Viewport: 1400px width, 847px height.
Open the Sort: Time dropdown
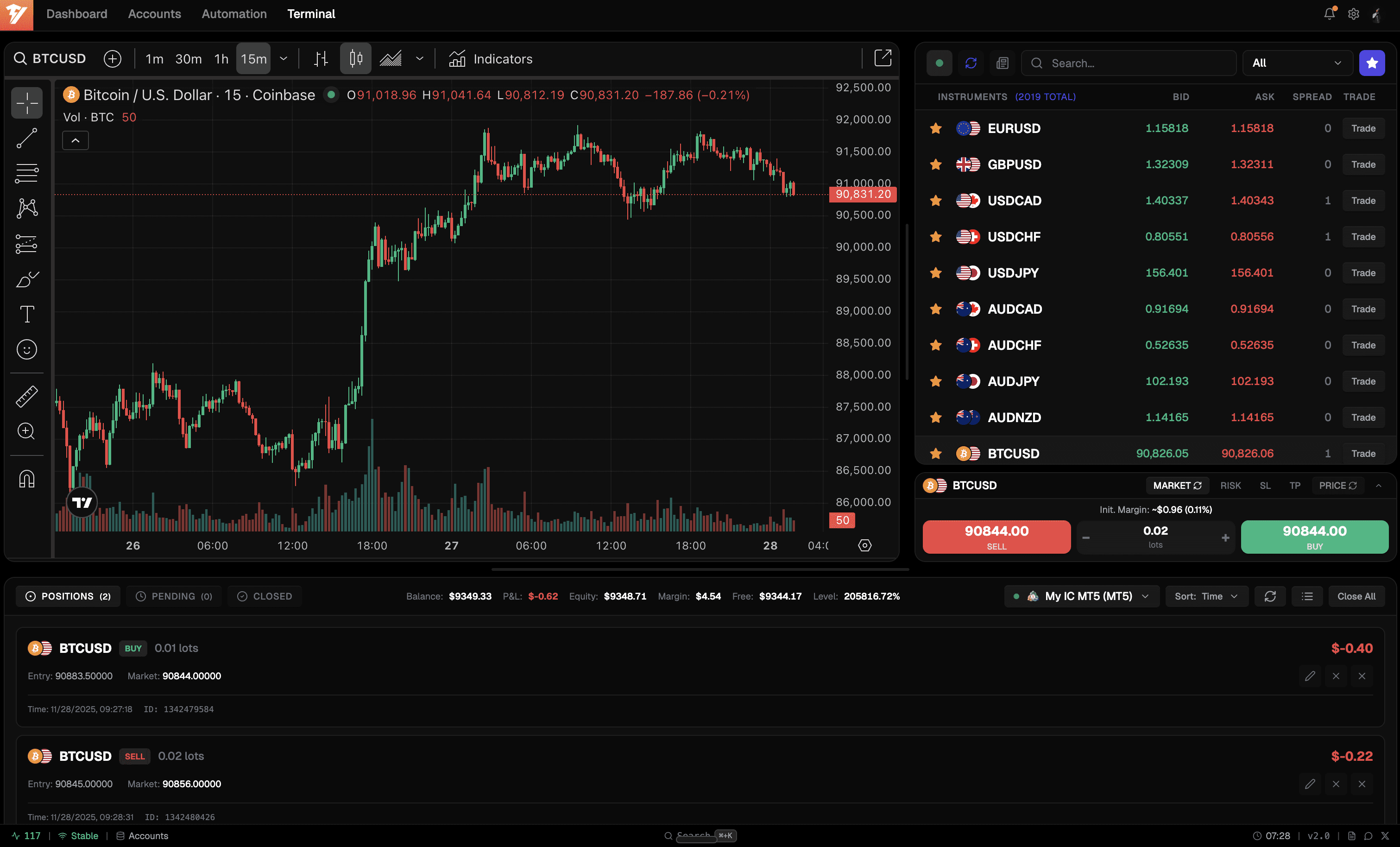1206,596
